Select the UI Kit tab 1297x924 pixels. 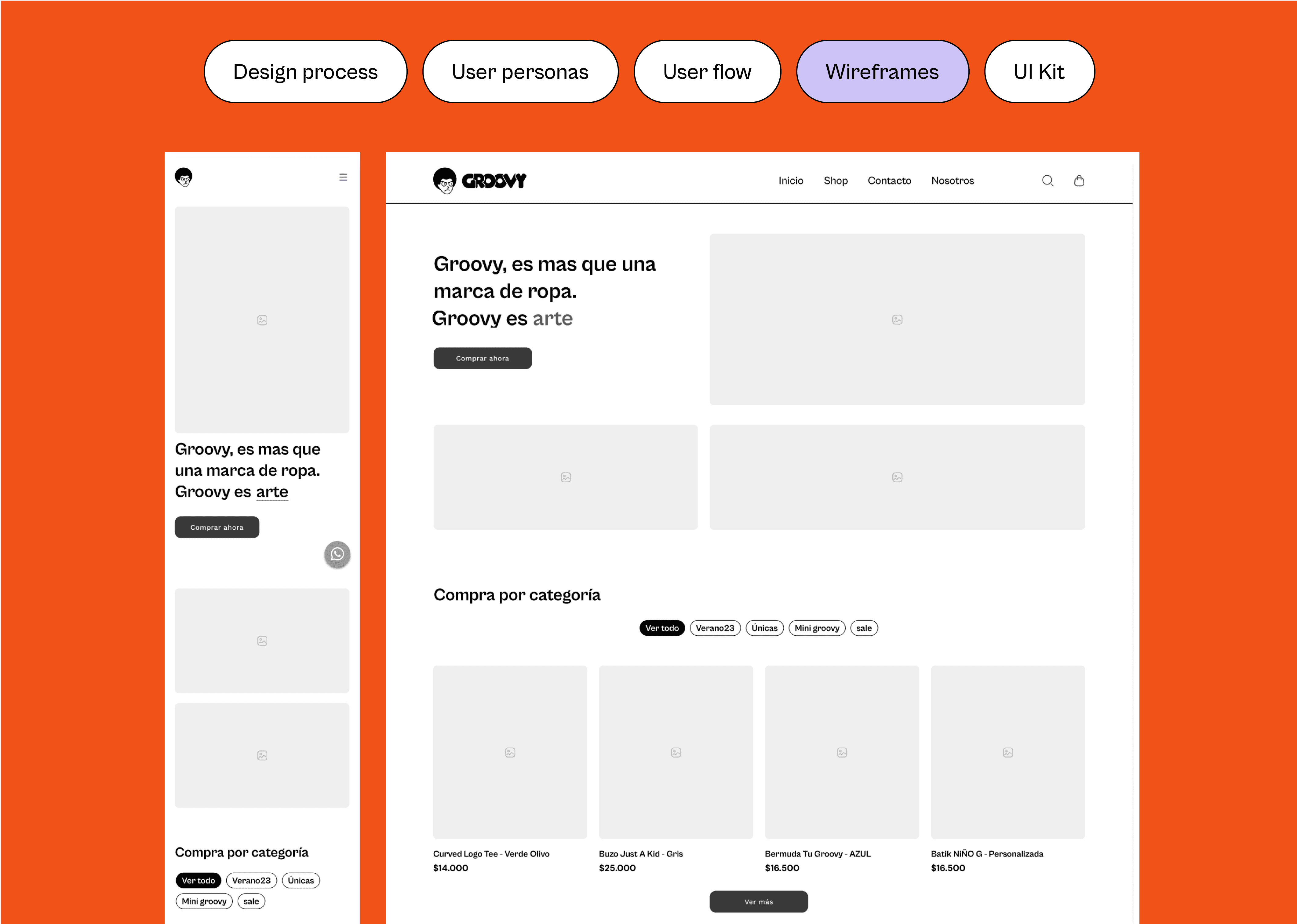tap(1039, 72)
